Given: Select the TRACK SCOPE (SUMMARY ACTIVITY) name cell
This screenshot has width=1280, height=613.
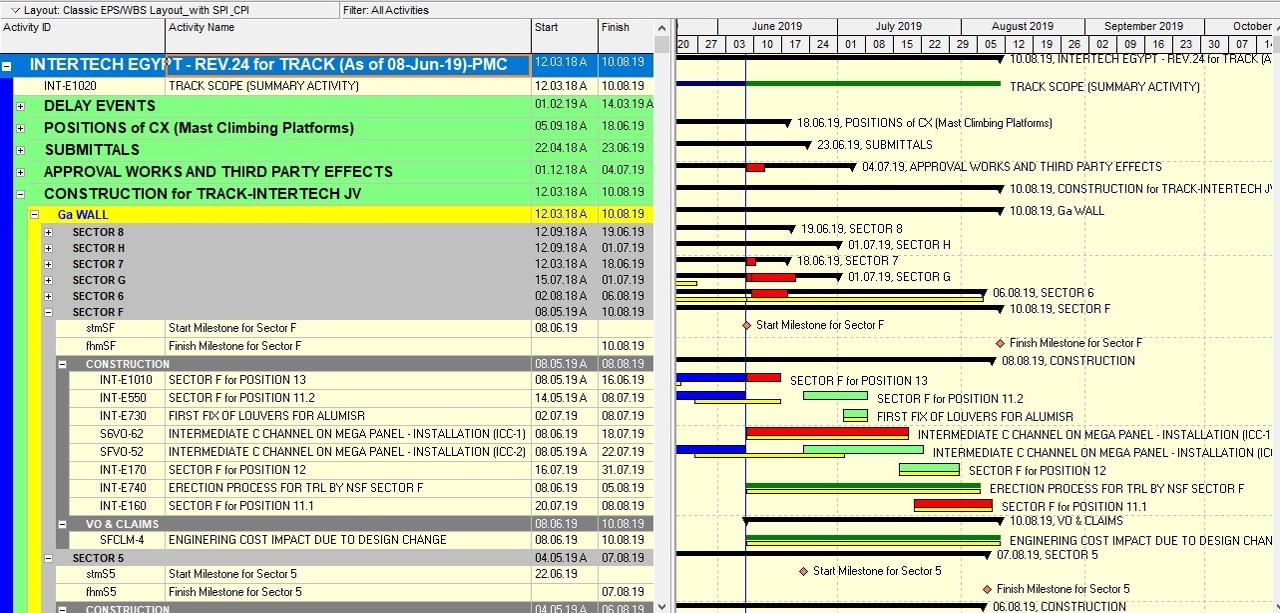Looking at the screenshot, I should (x=348, y=86).
